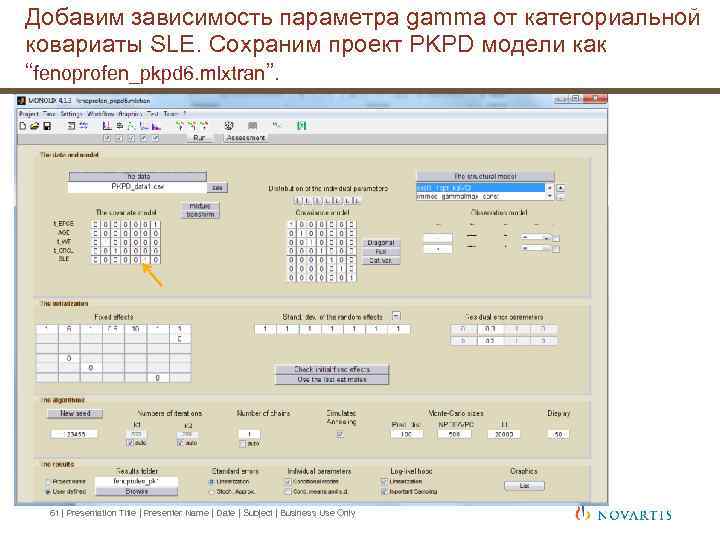
Task: Click 'Use the last estimates' button
Action: coord(332,380)
